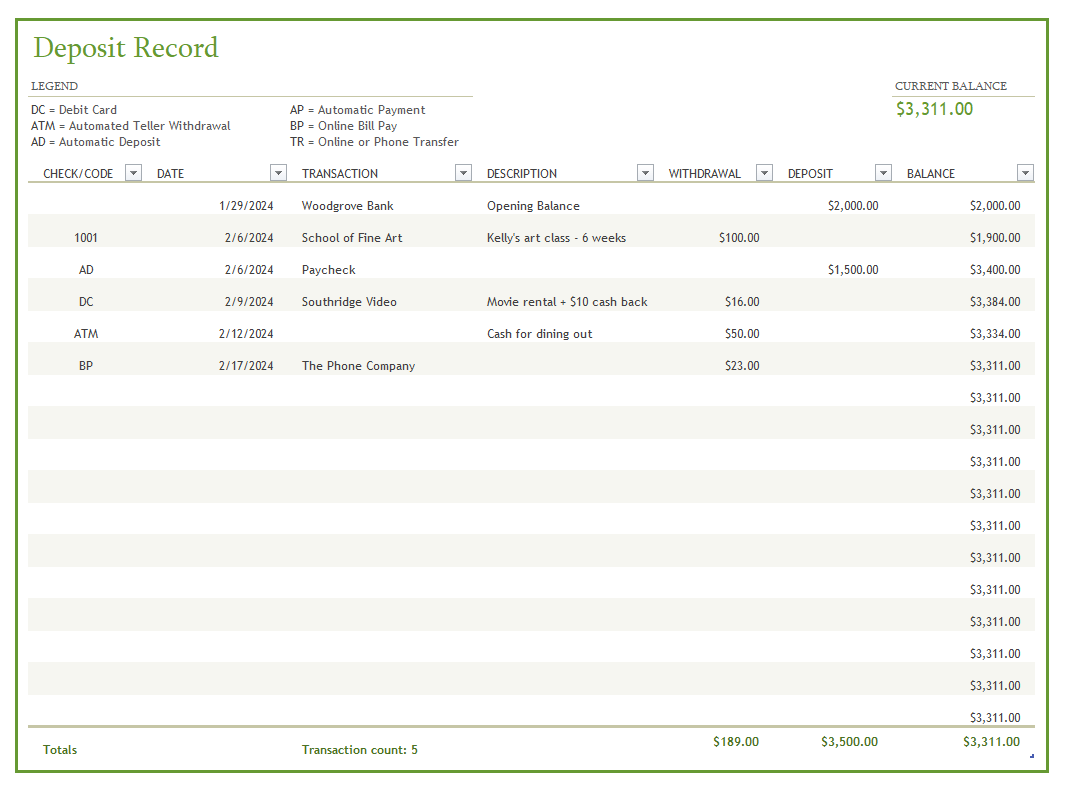Open the DATE column filter dropdown
This screenshot has width=1072, height=801.
click(x=277, y=172)
